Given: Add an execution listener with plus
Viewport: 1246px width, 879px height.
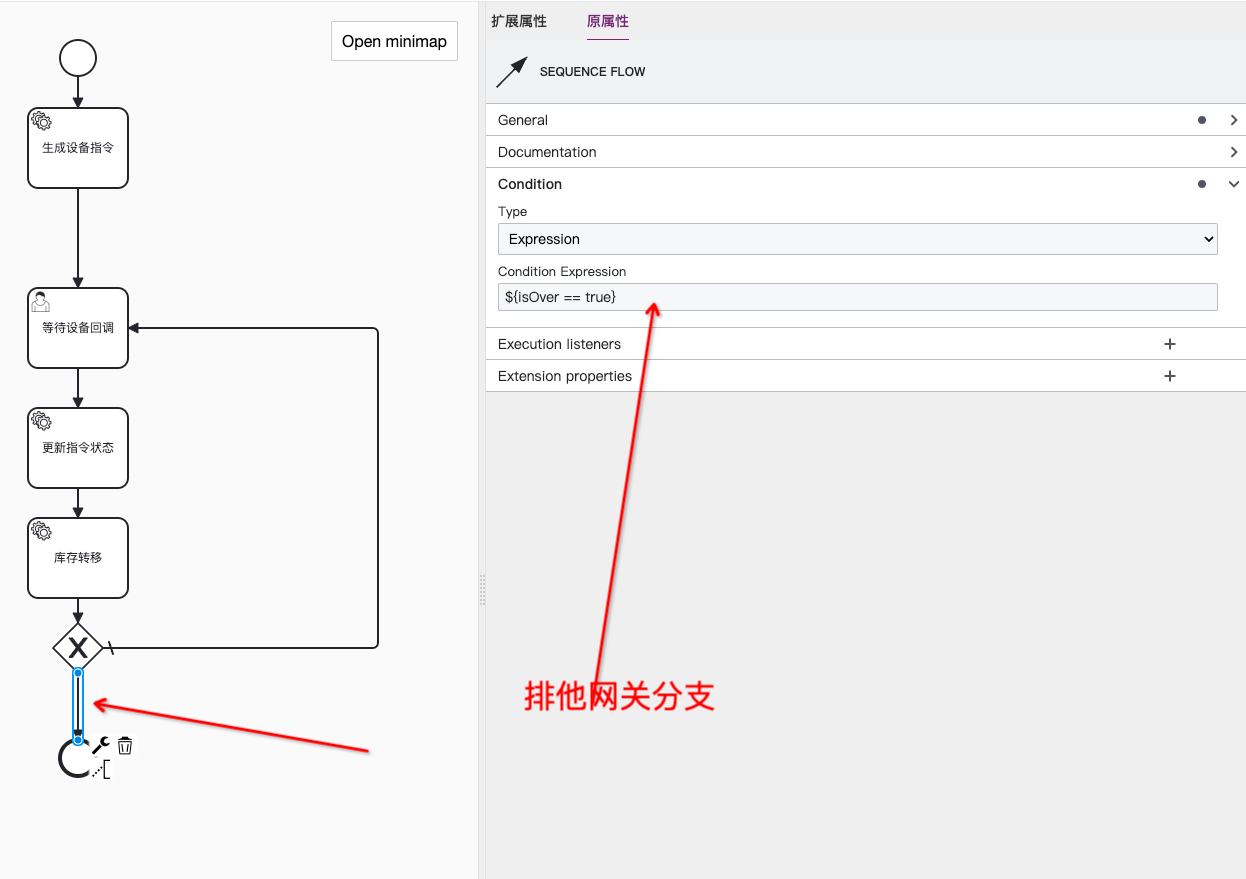Looking at the screenshot, I should pos(1169,344).
